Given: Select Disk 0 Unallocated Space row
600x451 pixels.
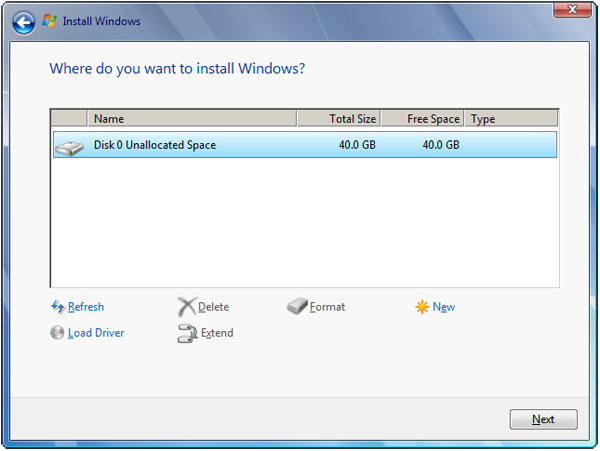Looking at the screenshot, I should point(305,145).
